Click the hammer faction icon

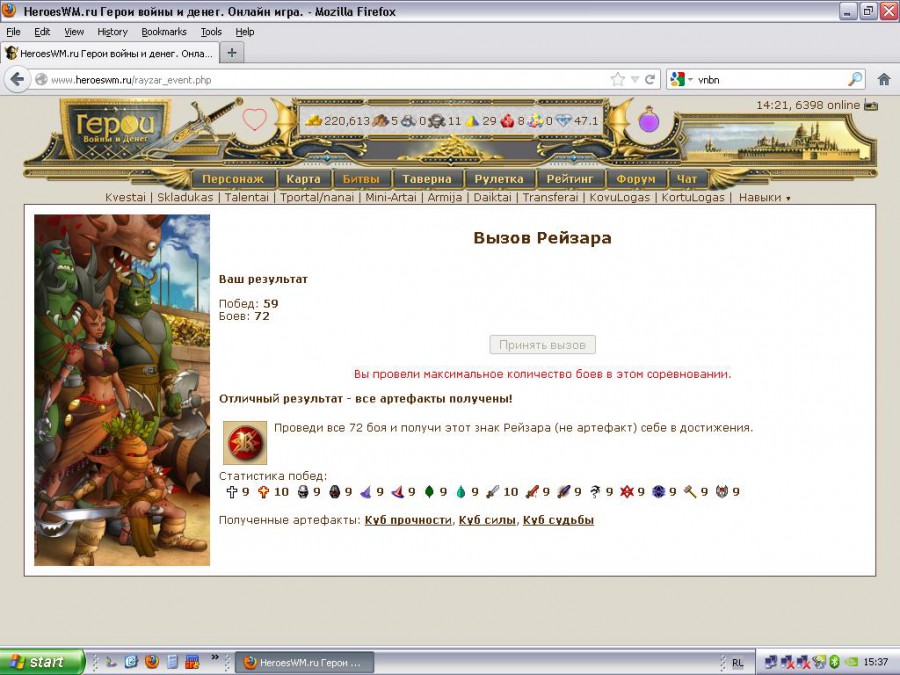click(x=690, y=491)
